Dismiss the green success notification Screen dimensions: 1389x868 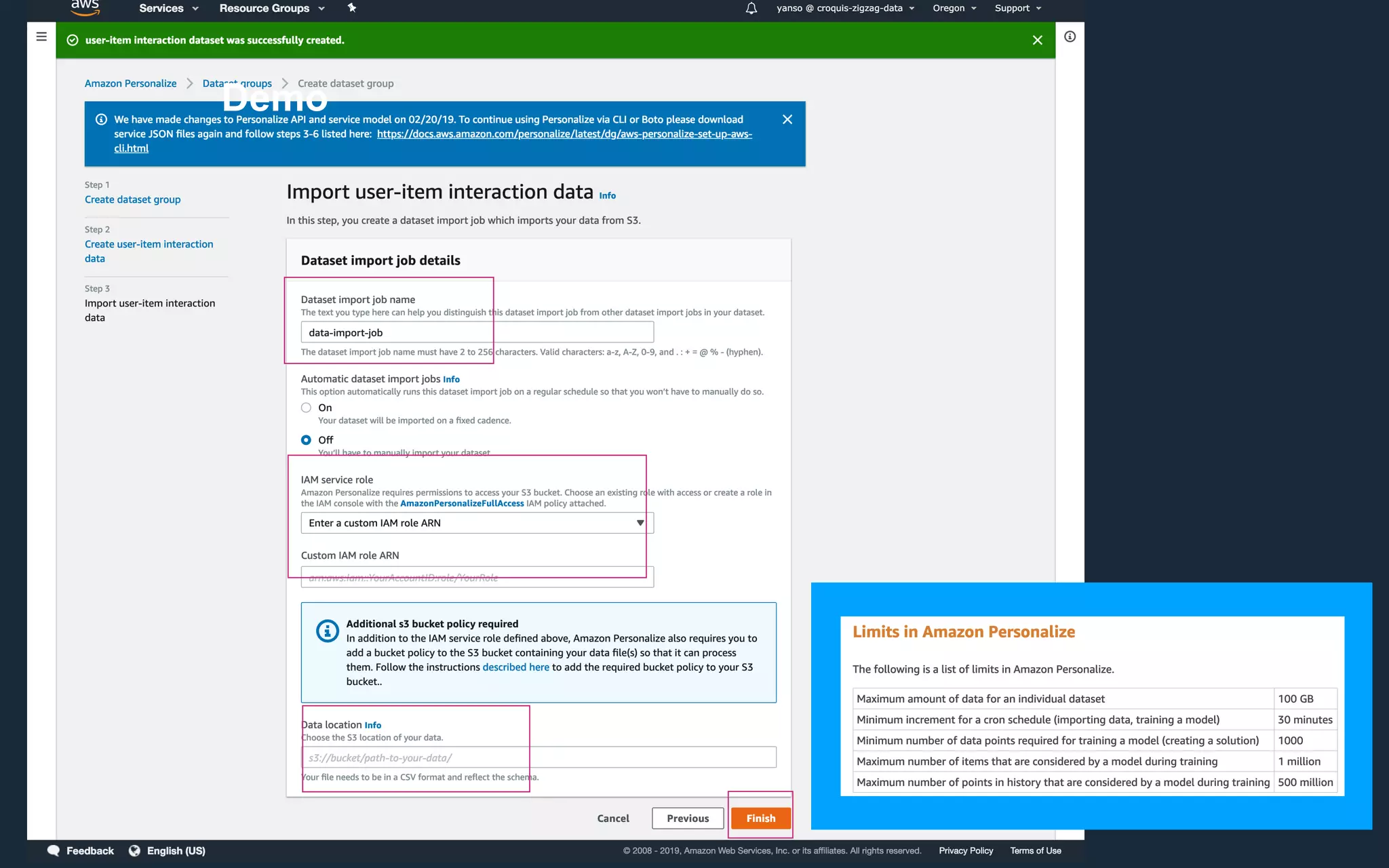[x=1037, y=40]
